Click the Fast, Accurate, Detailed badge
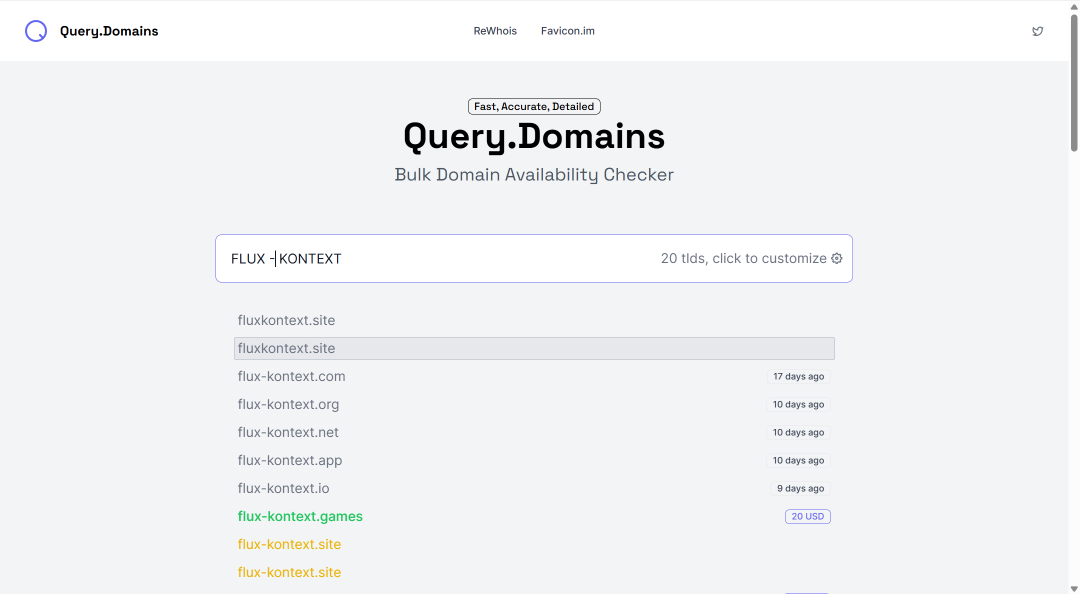Viewport: 1080px width, 594px height. tap(534, 106)
